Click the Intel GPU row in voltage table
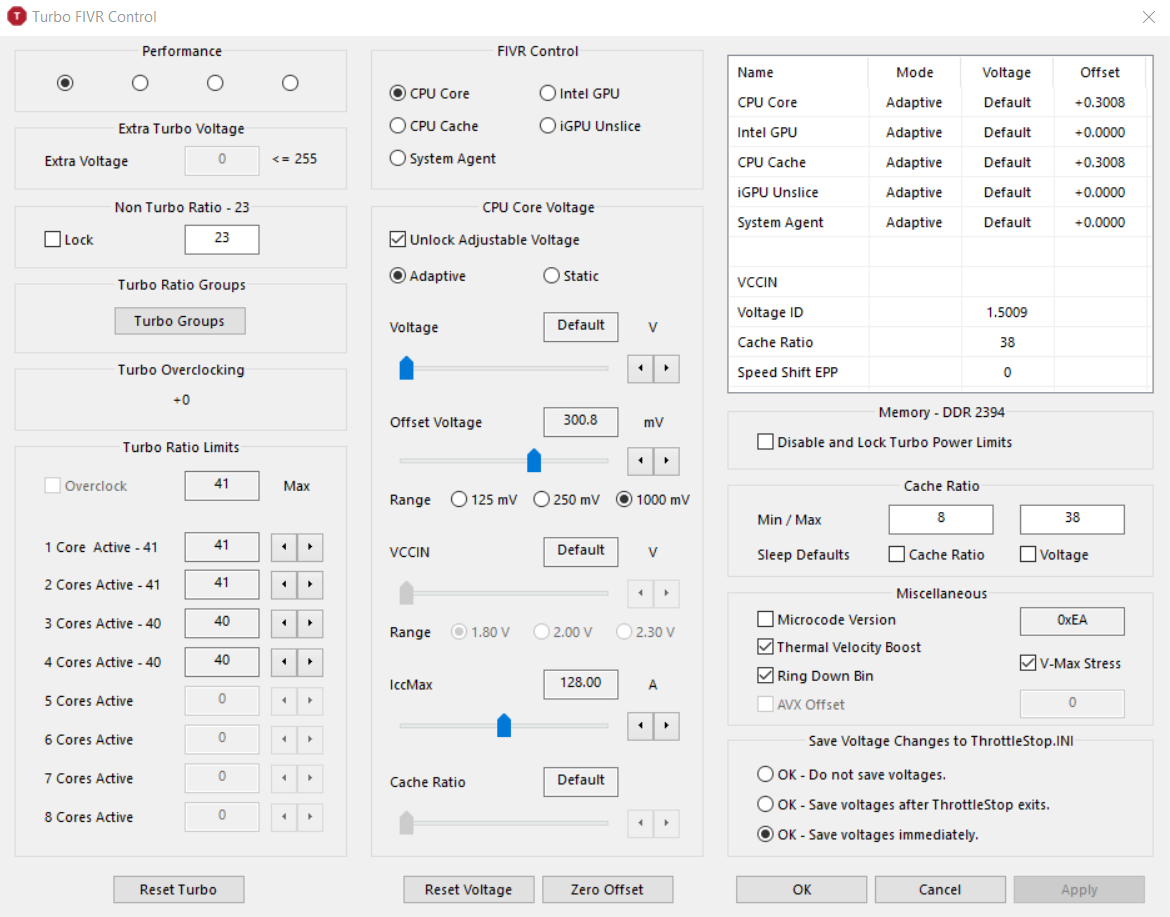This screenshot has height=917, width=1170. point(937,132)
